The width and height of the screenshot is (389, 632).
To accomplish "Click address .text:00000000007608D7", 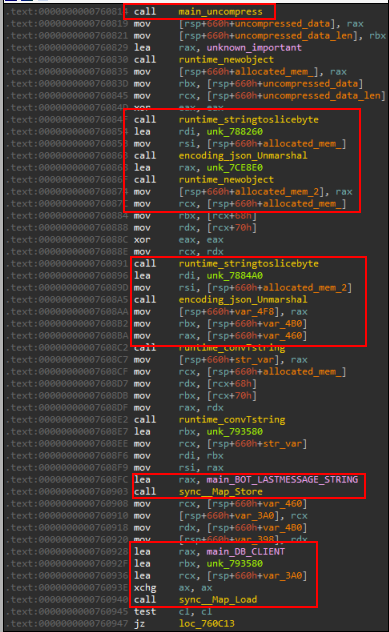I will (67, 384).
